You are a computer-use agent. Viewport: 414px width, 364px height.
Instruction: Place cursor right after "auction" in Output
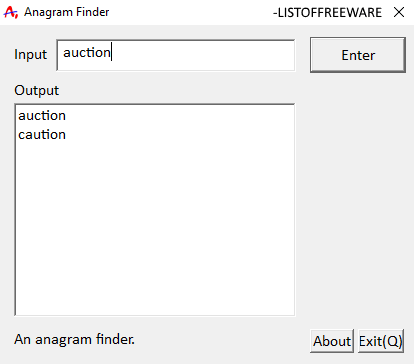pos(67,116)
